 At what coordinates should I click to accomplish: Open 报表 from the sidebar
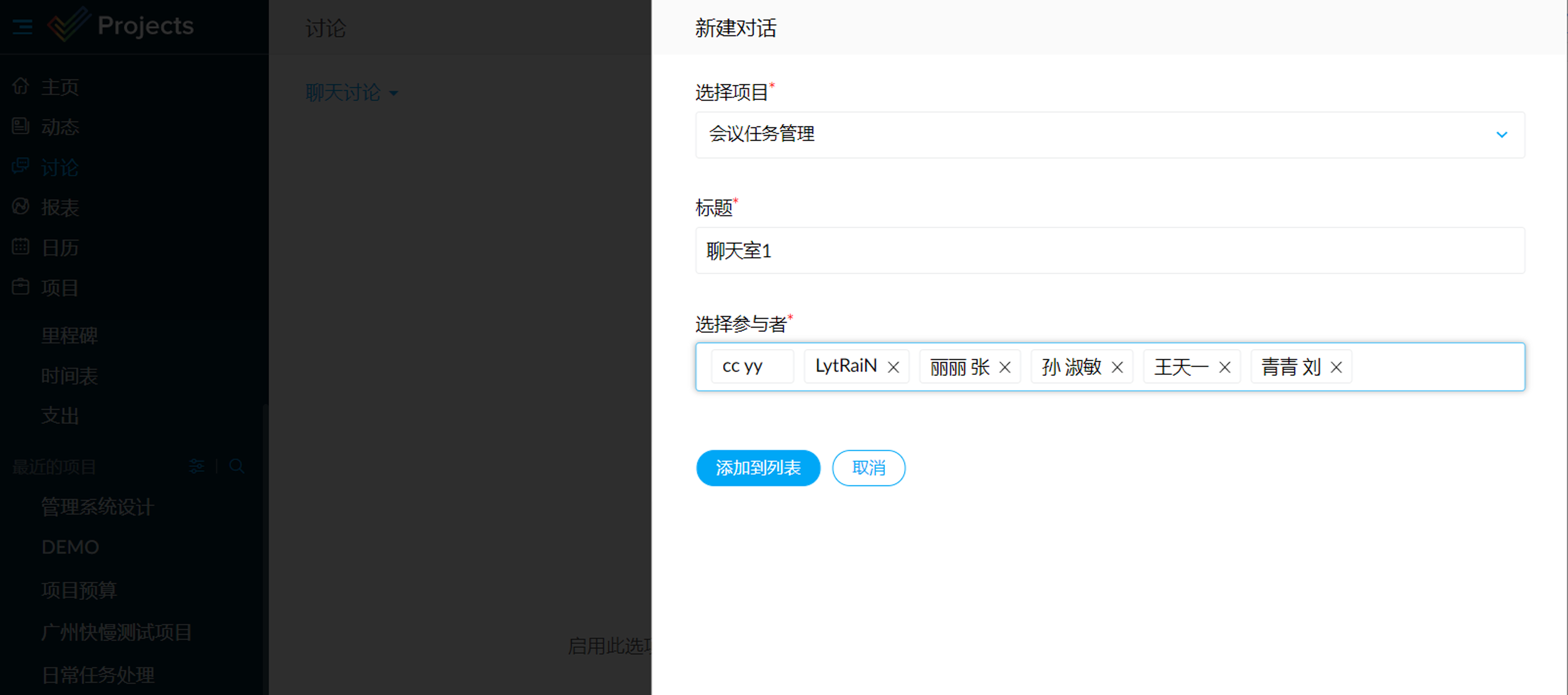[x=59, y=208]
